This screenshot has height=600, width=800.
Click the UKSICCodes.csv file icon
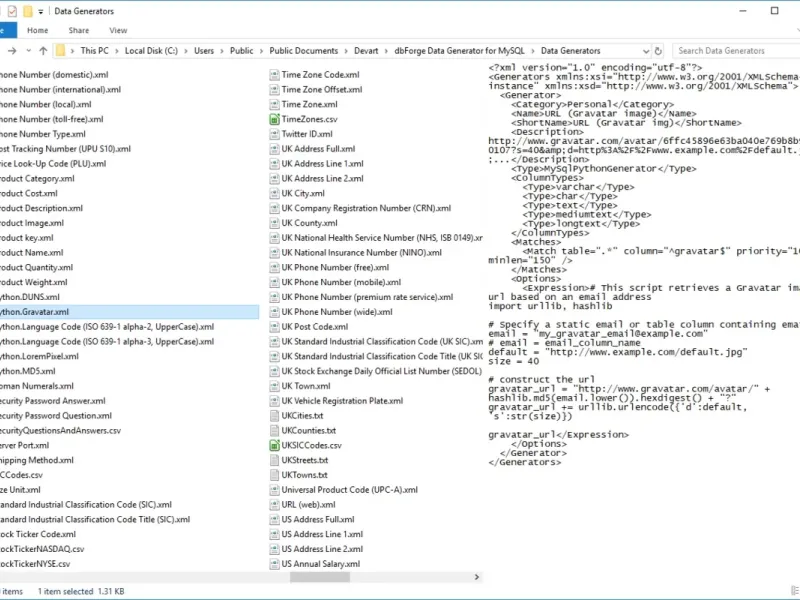coord(274,445)
